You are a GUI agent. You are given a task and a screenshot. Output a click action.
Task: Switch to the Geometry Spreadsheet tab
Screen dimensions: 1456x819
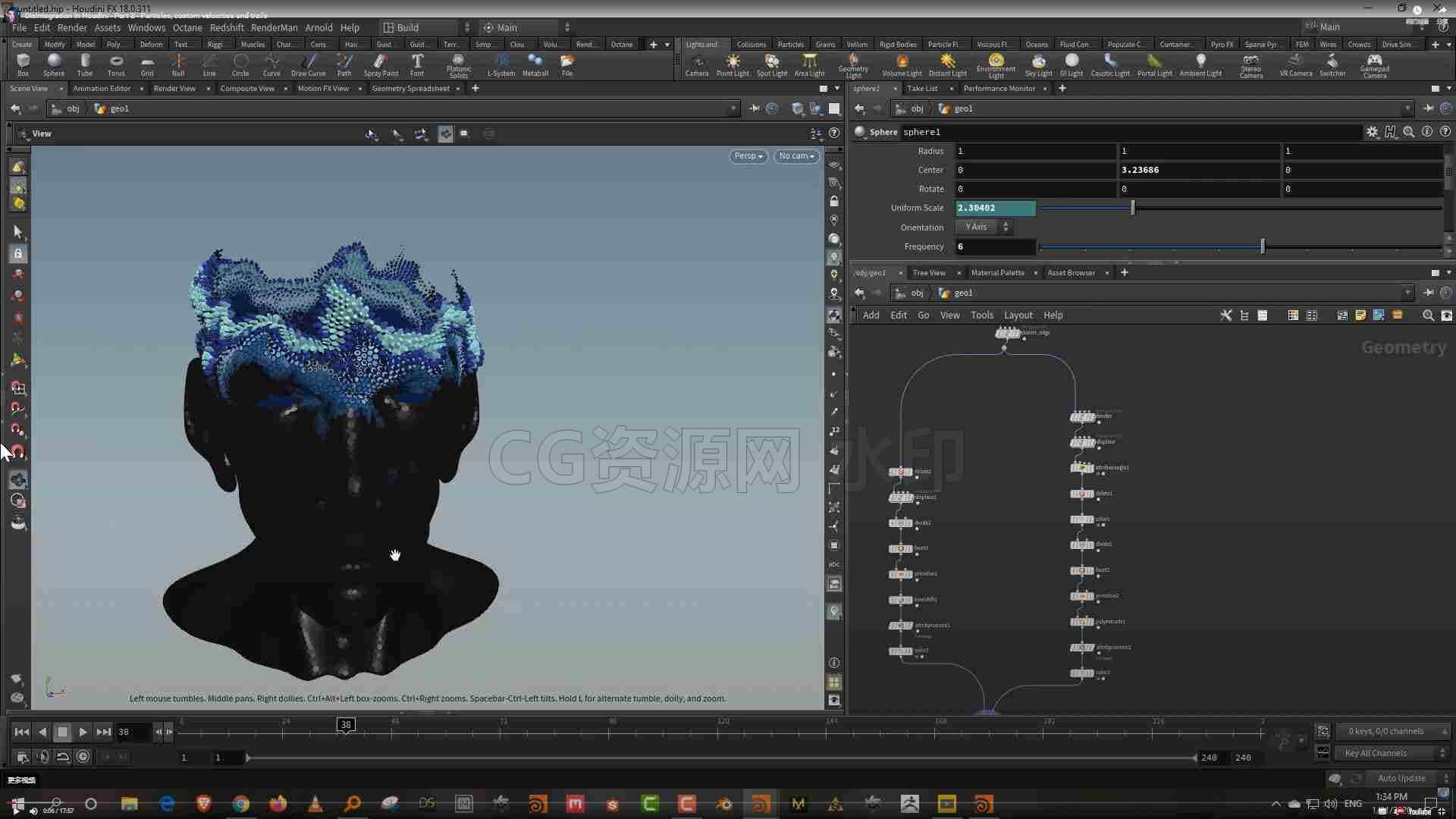(x=410, y=89)
